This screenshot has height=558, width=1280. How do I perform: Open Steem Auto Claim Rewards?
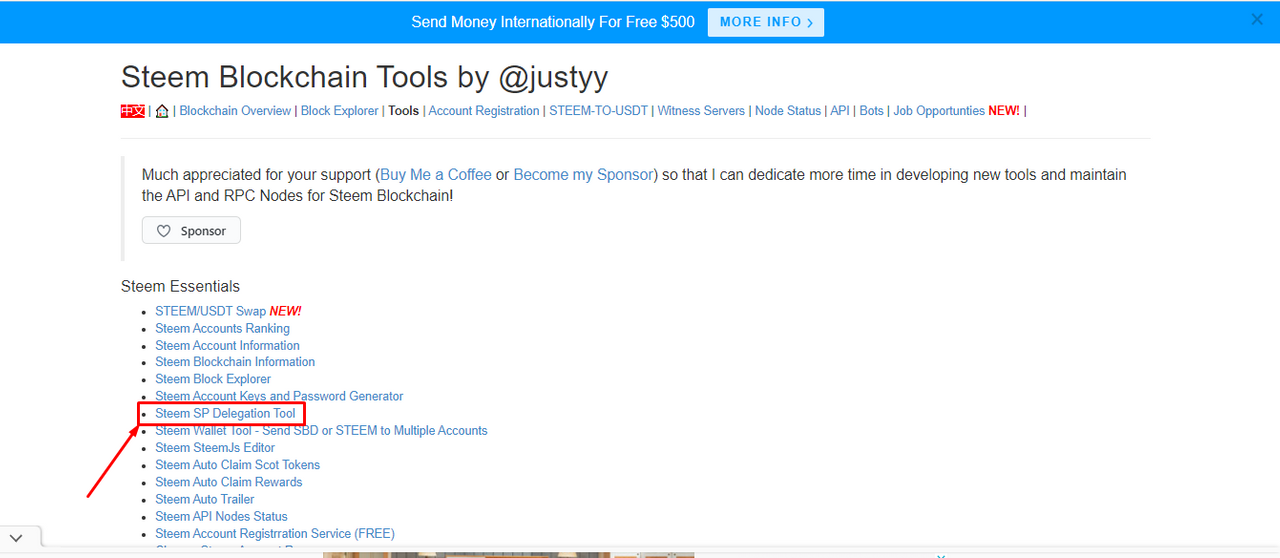228,482
